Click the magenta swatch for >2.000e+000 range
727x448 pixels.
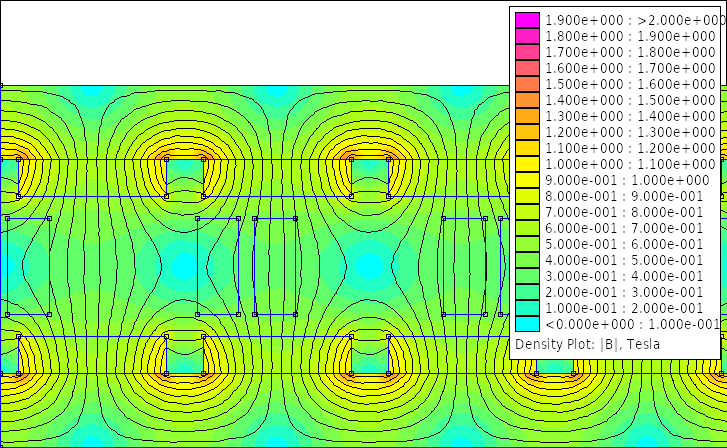coord(527,20)
